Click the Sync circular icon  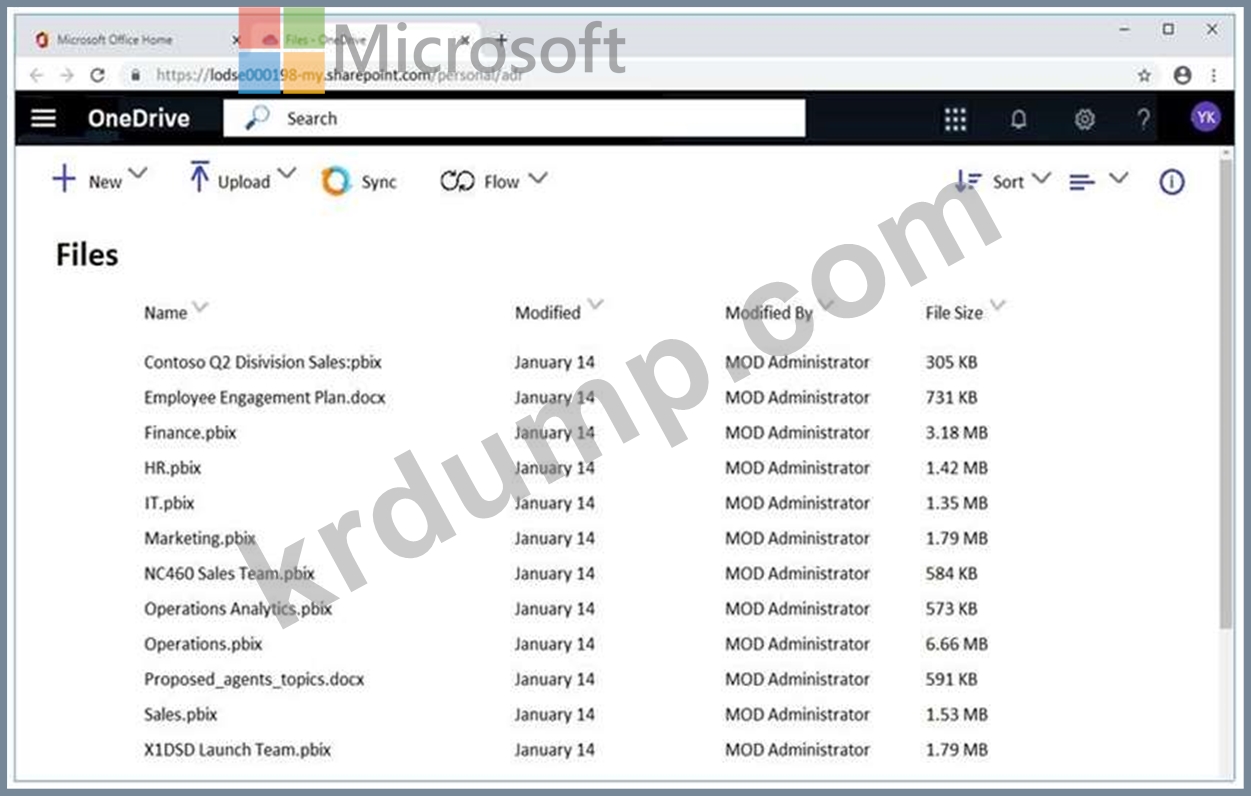tap(336, 181)
